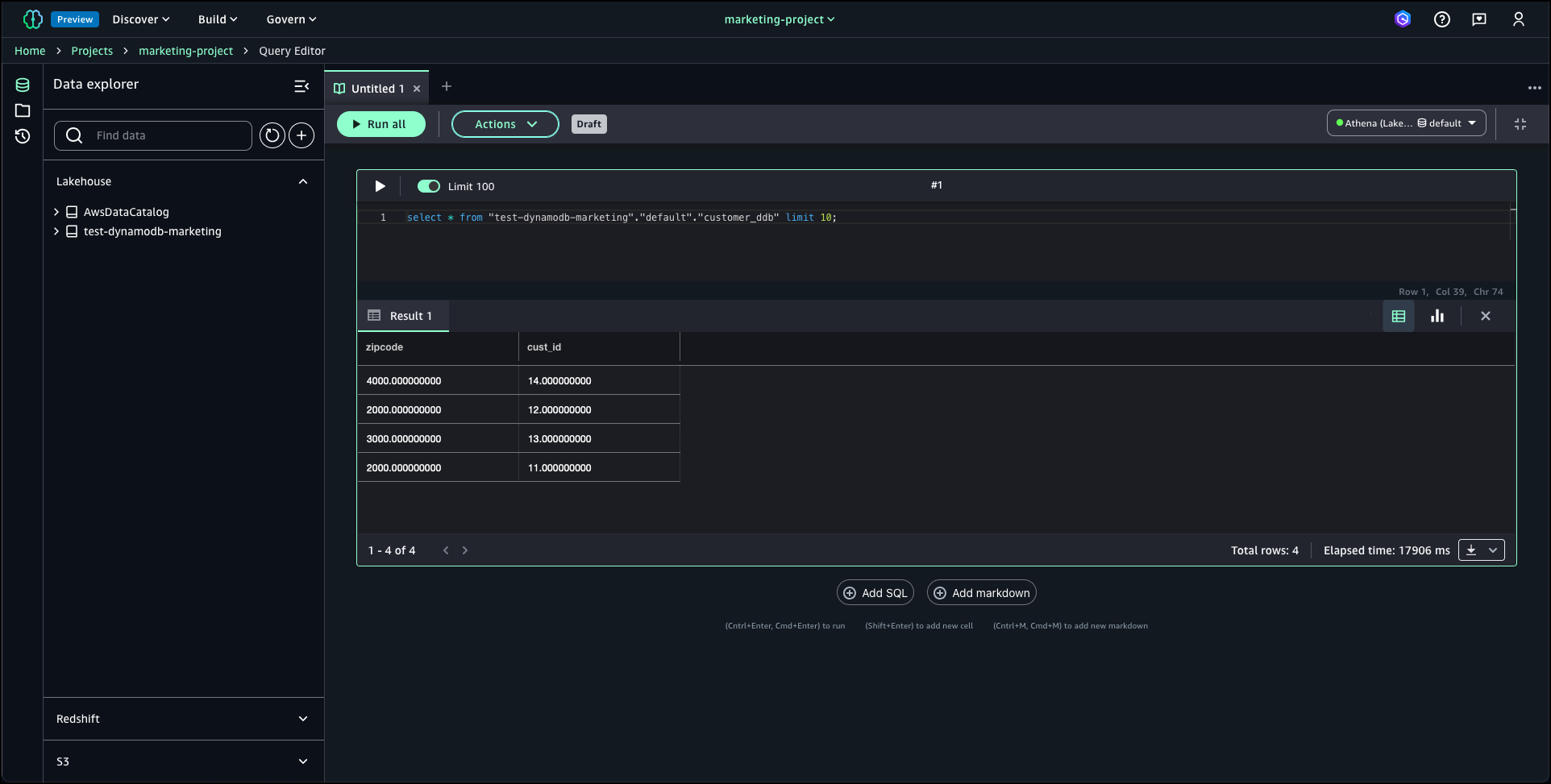Viewport: 1551px width, 784px height.
Task: Toggle the Limit 100 switch
Action: tap(429, 186)
